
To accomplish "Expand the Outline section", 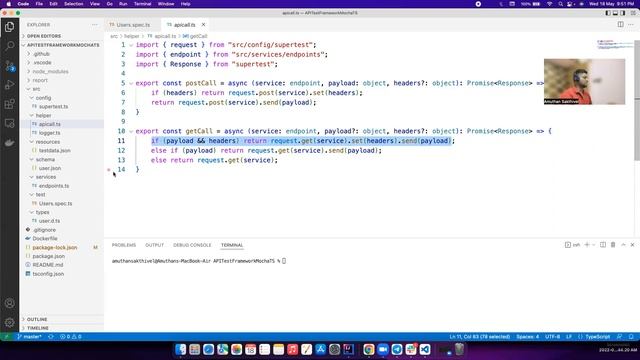I will coord(37,319).
